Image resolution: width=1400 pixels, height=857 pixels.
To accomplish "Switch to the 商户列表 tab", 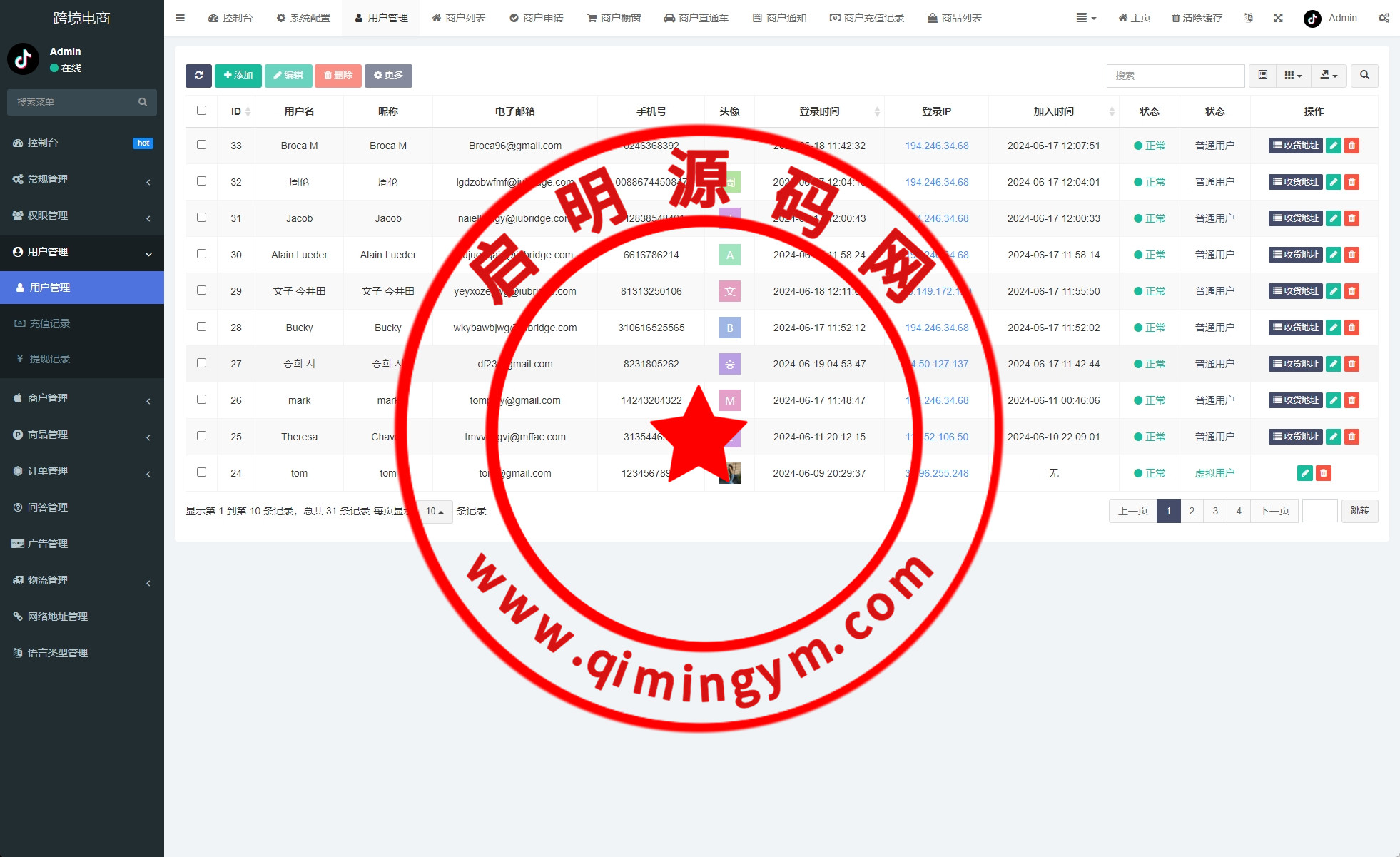I will click(459, 18).
